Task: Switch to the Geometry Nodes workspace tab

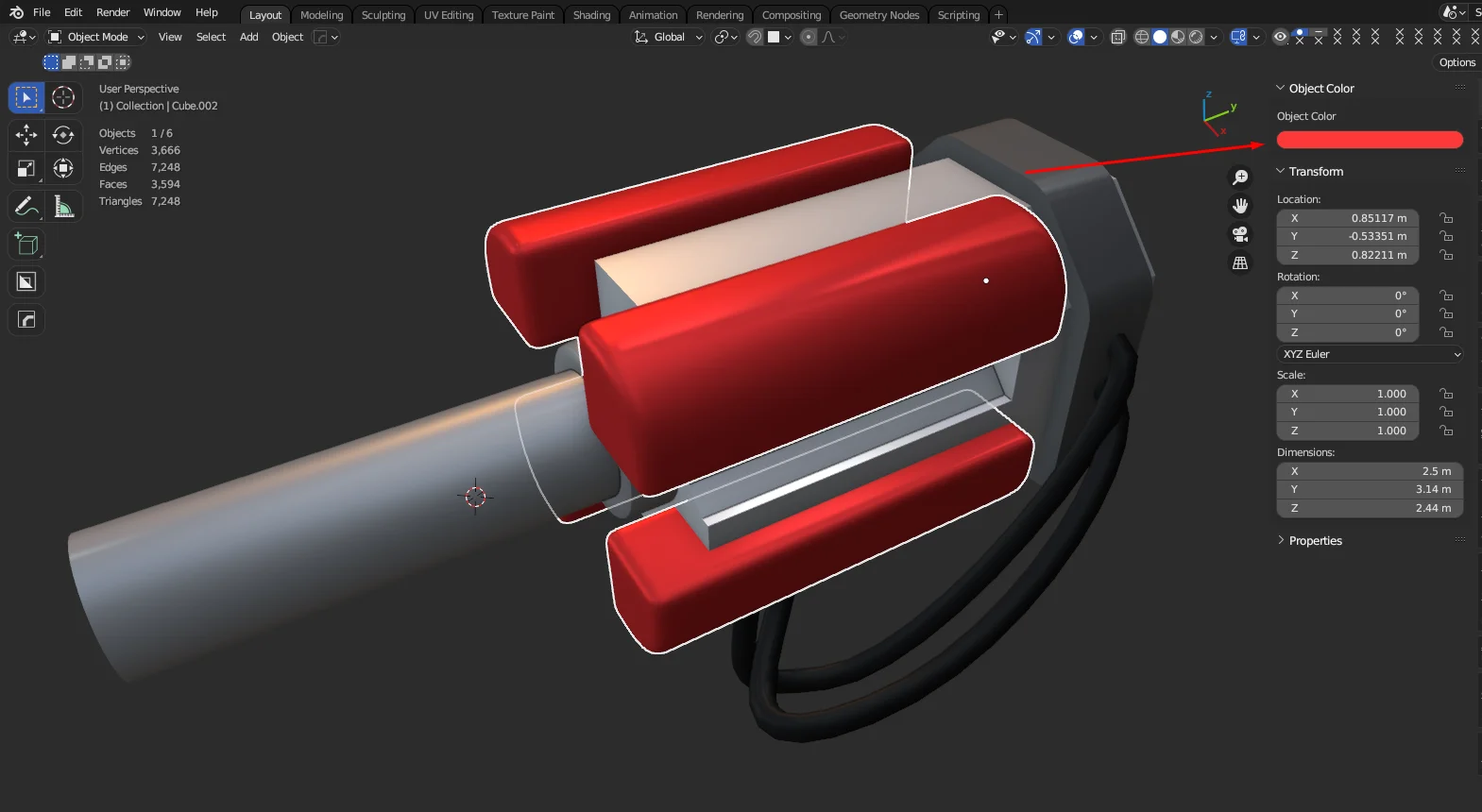Action: (879, 15)
